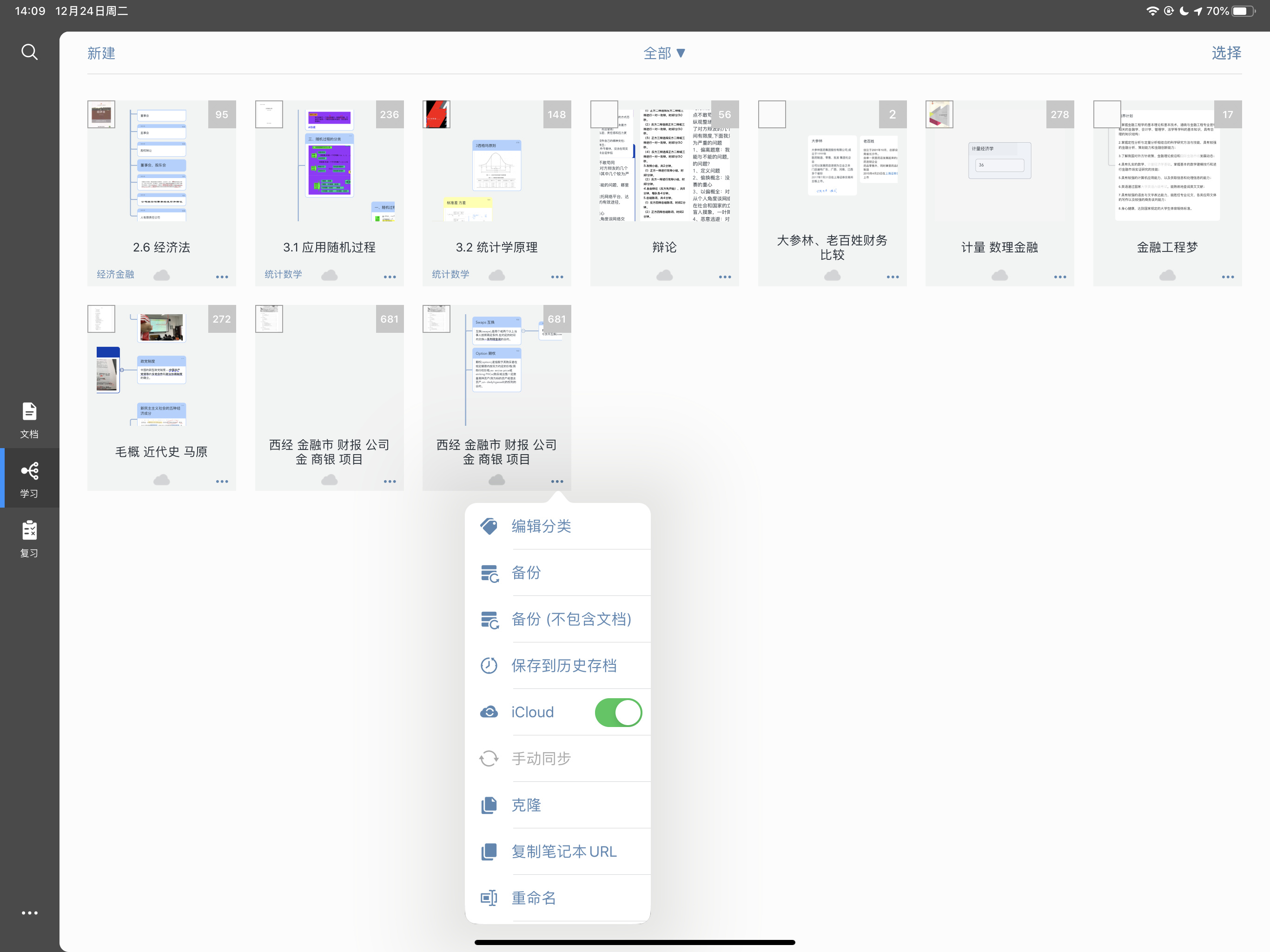Open more options for 辩论 notebook
Viewport: 1270px width, 952px height.
725,277
